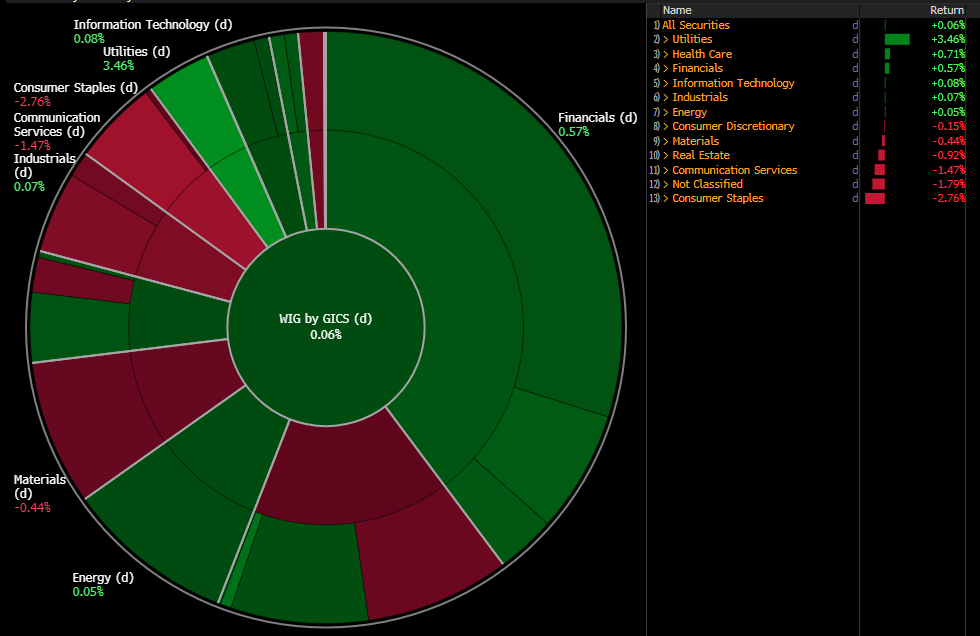Select Consumer Discretionary in the table

pyautogui.click(x=733, y=126)
